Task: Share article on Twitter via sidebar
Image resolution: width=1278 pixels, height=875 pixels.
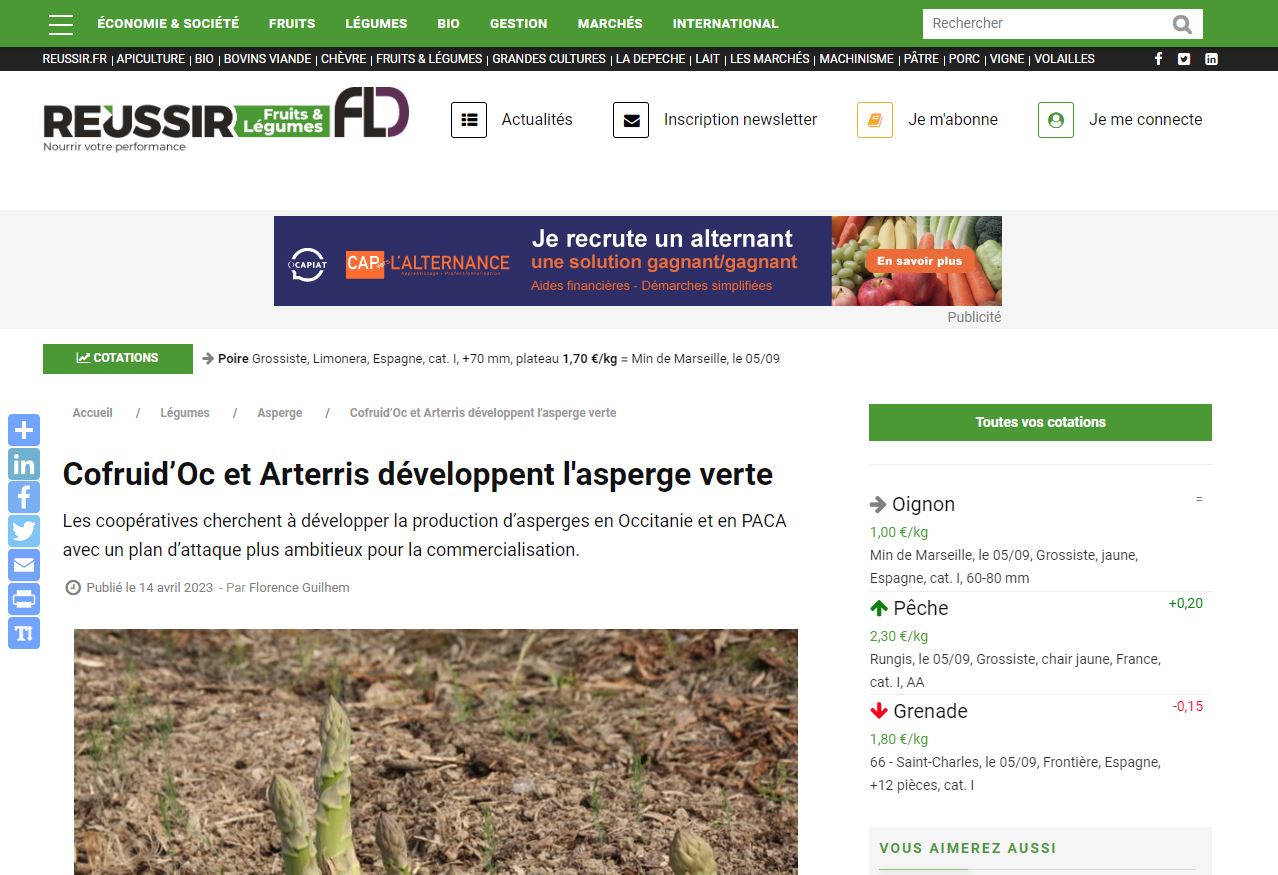Action: tap(24, 531)
